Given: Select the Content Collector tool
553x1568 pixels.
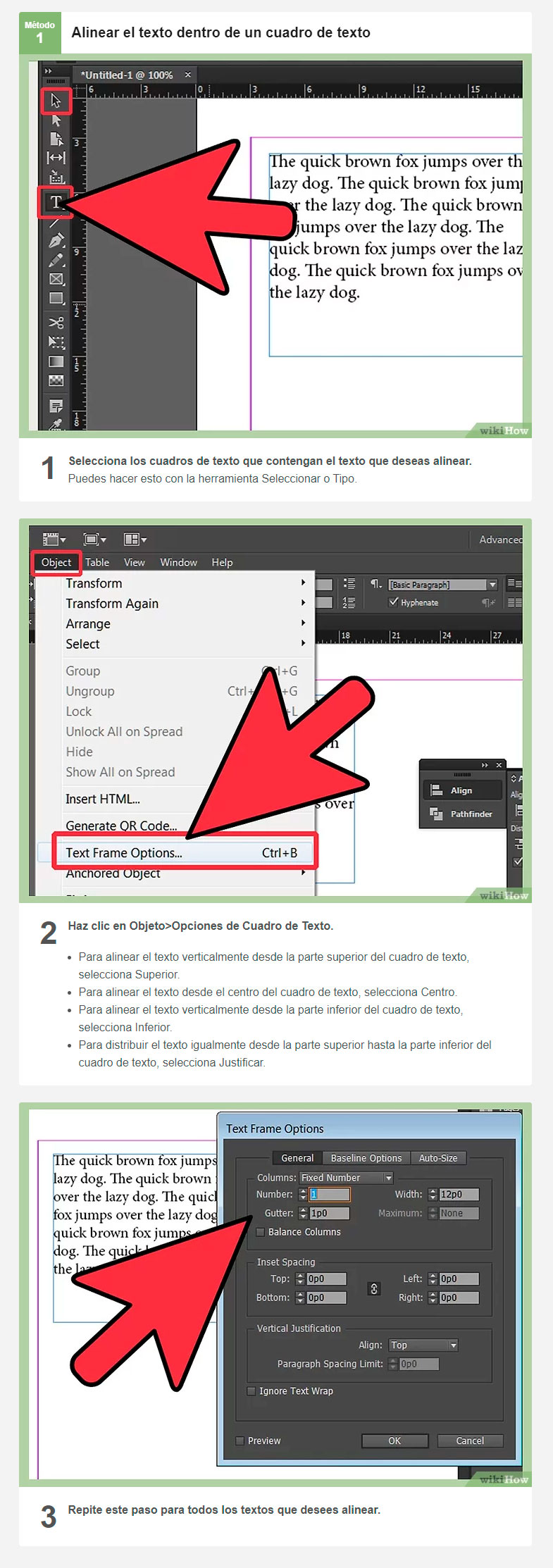Looking at the screenshot, I should pos(56,177).
